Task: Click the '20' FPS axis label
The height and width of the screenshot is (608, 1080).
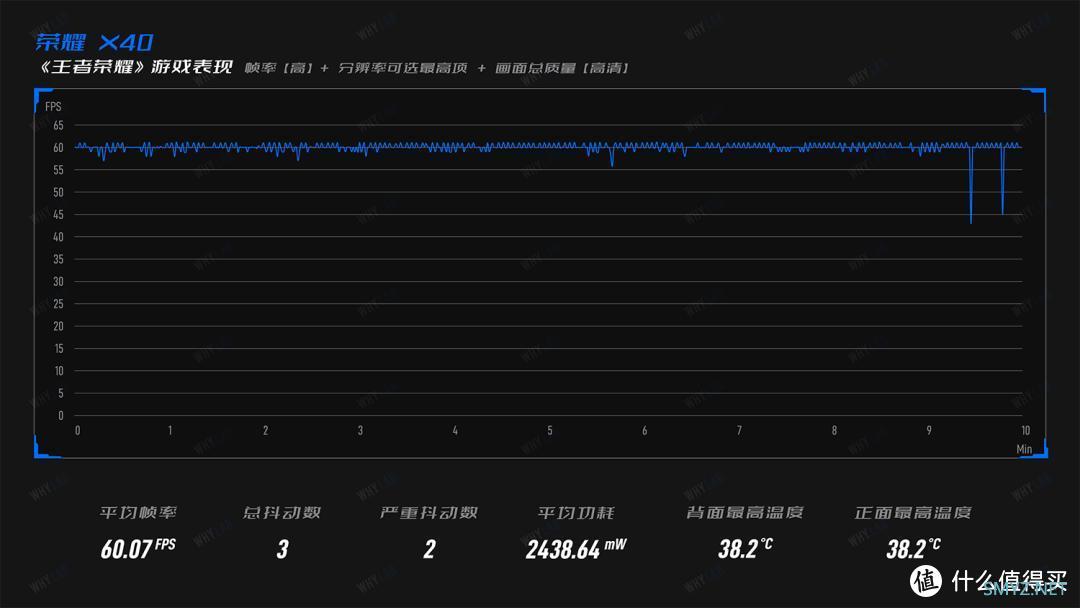Action: pyautogui.click(x=59, y=326)
